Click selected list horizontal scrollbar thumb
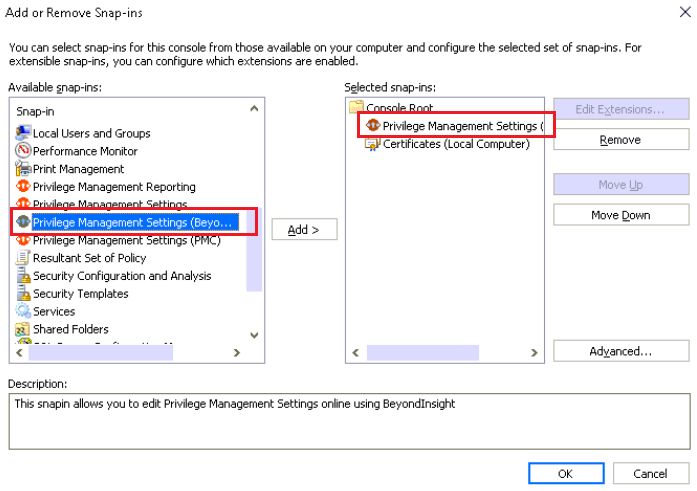Image resolution: width=697 pixels, height=491 pixels. 423,353
